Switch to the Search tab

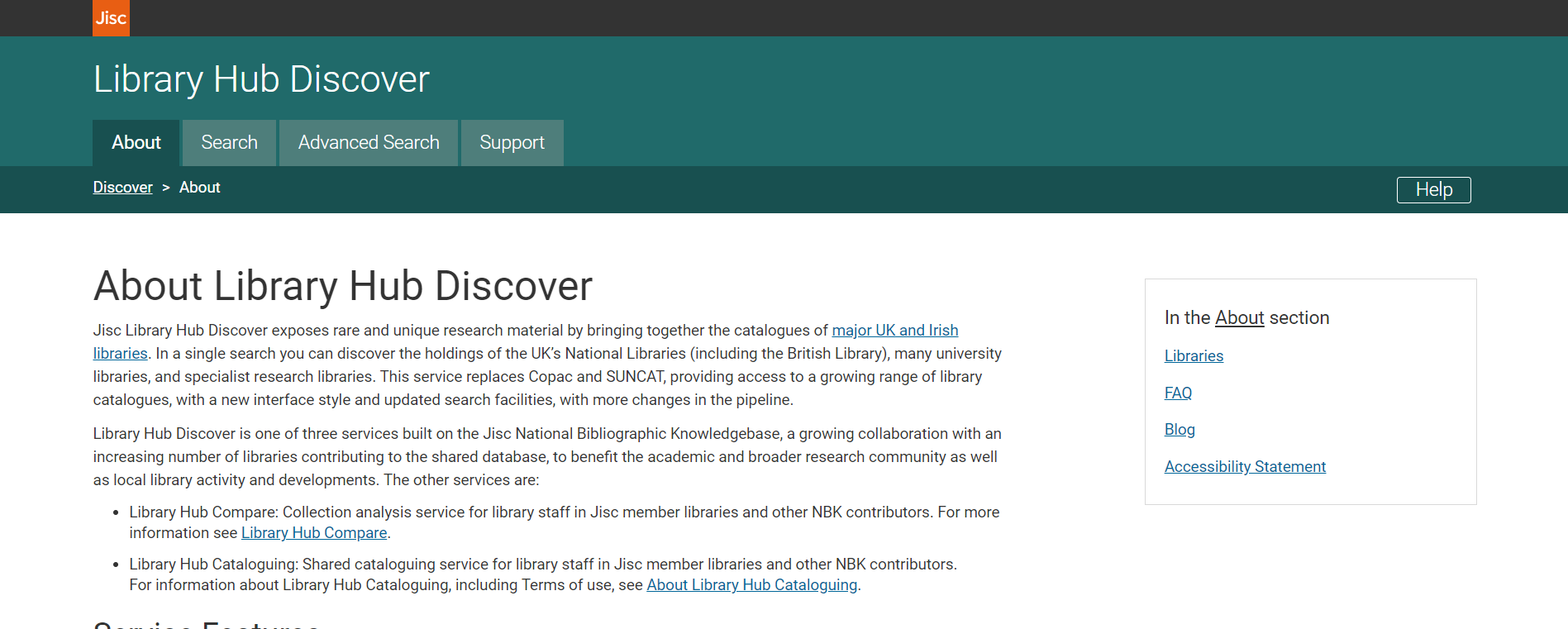click(x=229, y=143)
